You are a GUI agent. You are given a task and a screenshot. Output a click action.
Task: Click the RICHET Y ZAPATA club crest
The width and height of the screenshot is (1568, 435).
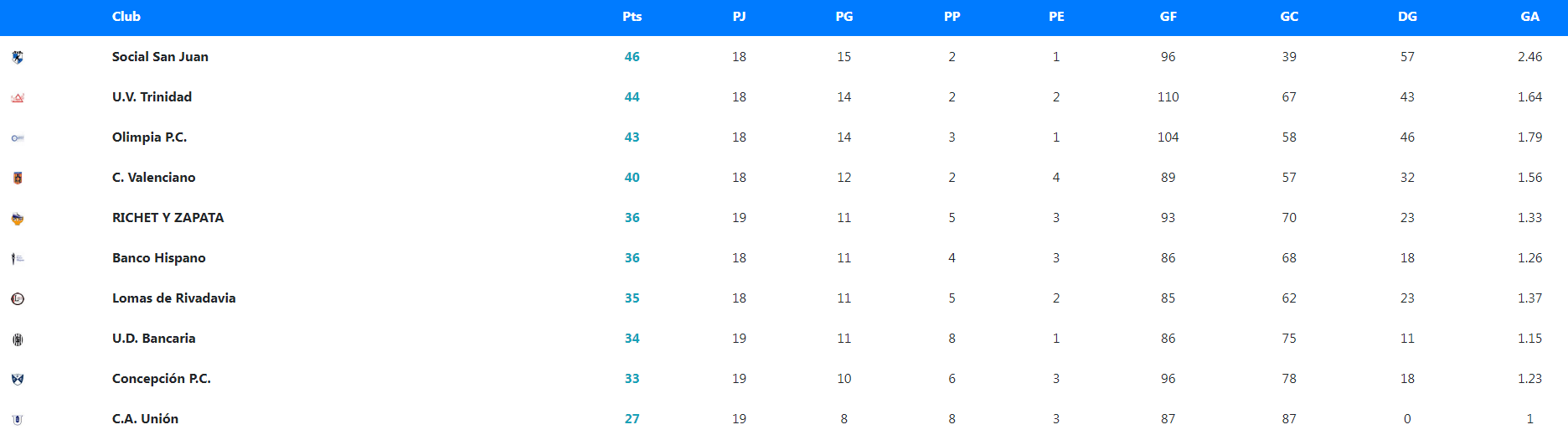pos(18,219)
